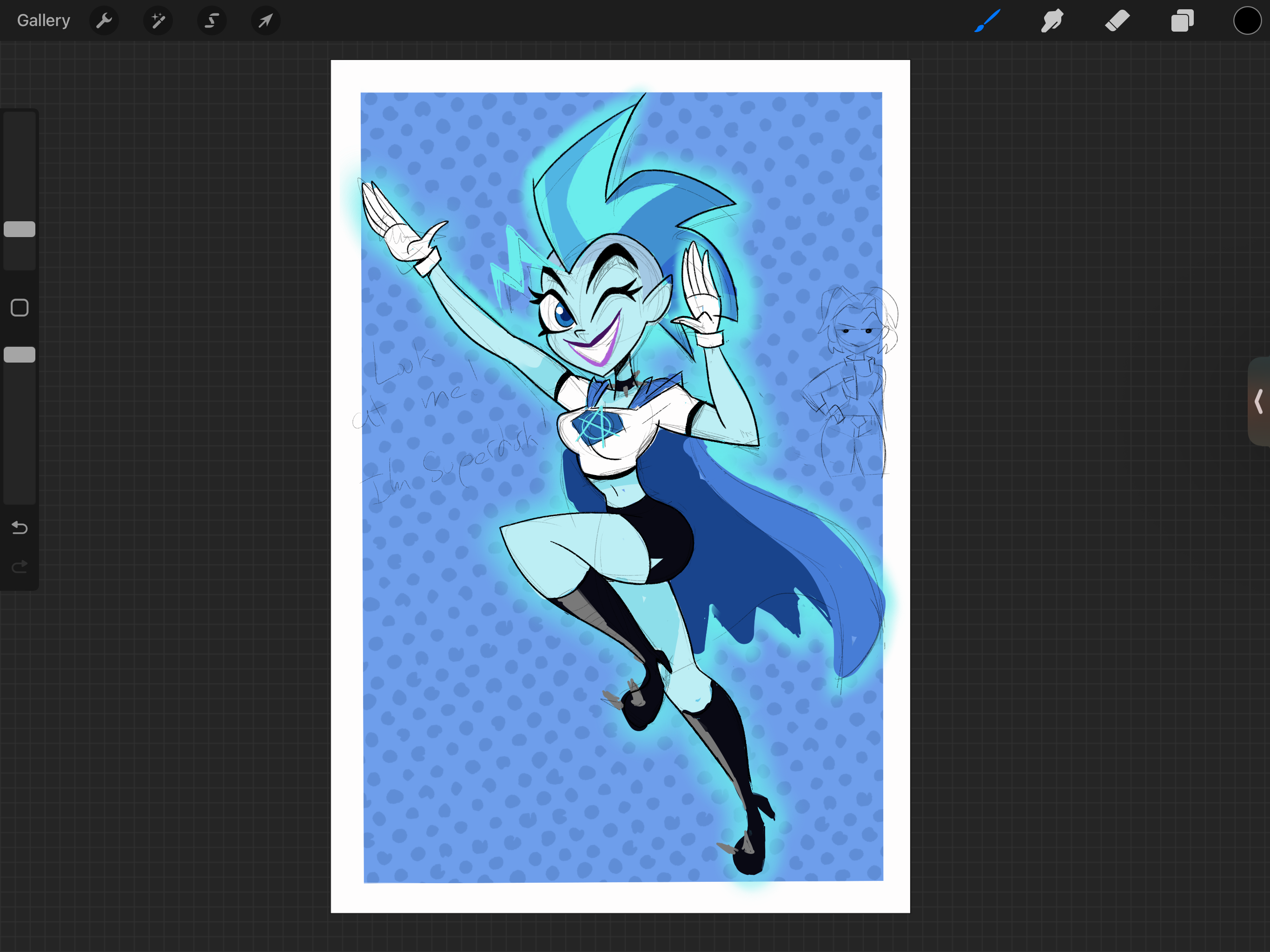The width and height of the screenshot is (1270, 952).
Task: Undo the last stroke
Action: click(20, 527)
